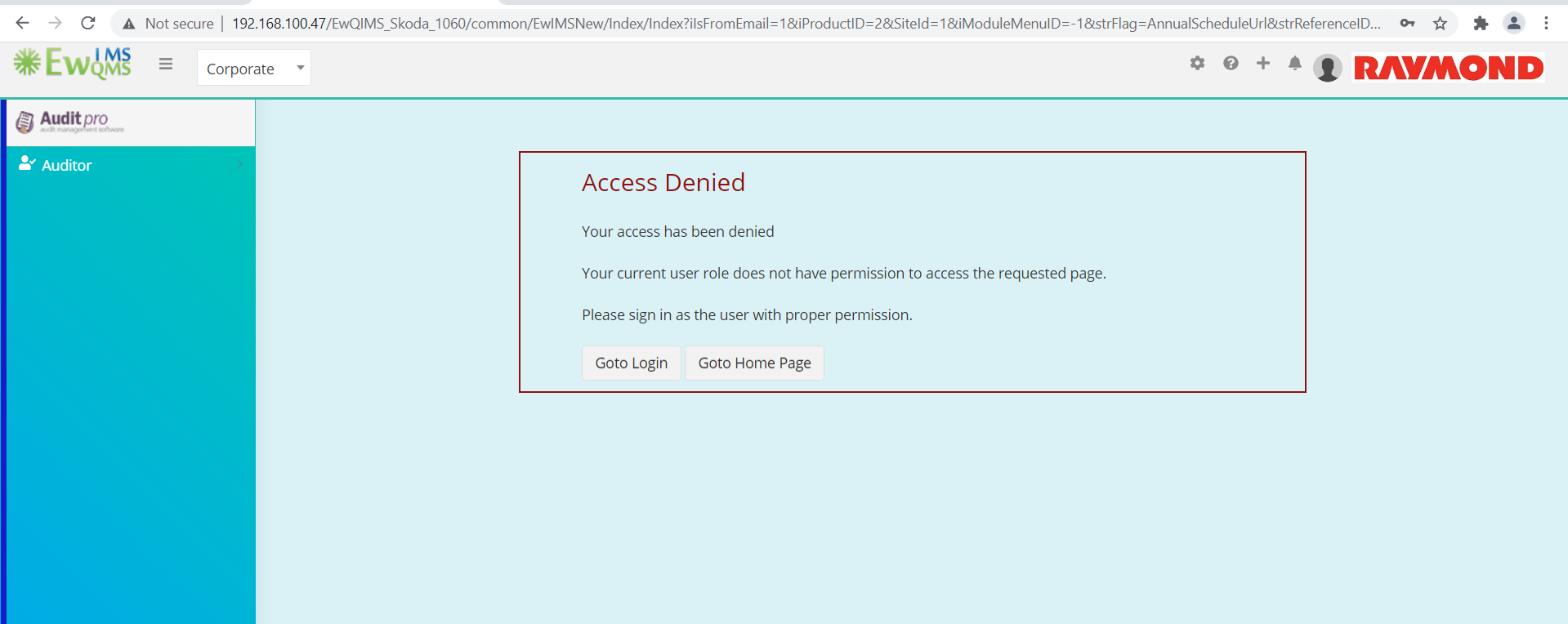The image size is (1568, 624).
Task: Open Chrome profile avatar
Action: point(1513,24)
